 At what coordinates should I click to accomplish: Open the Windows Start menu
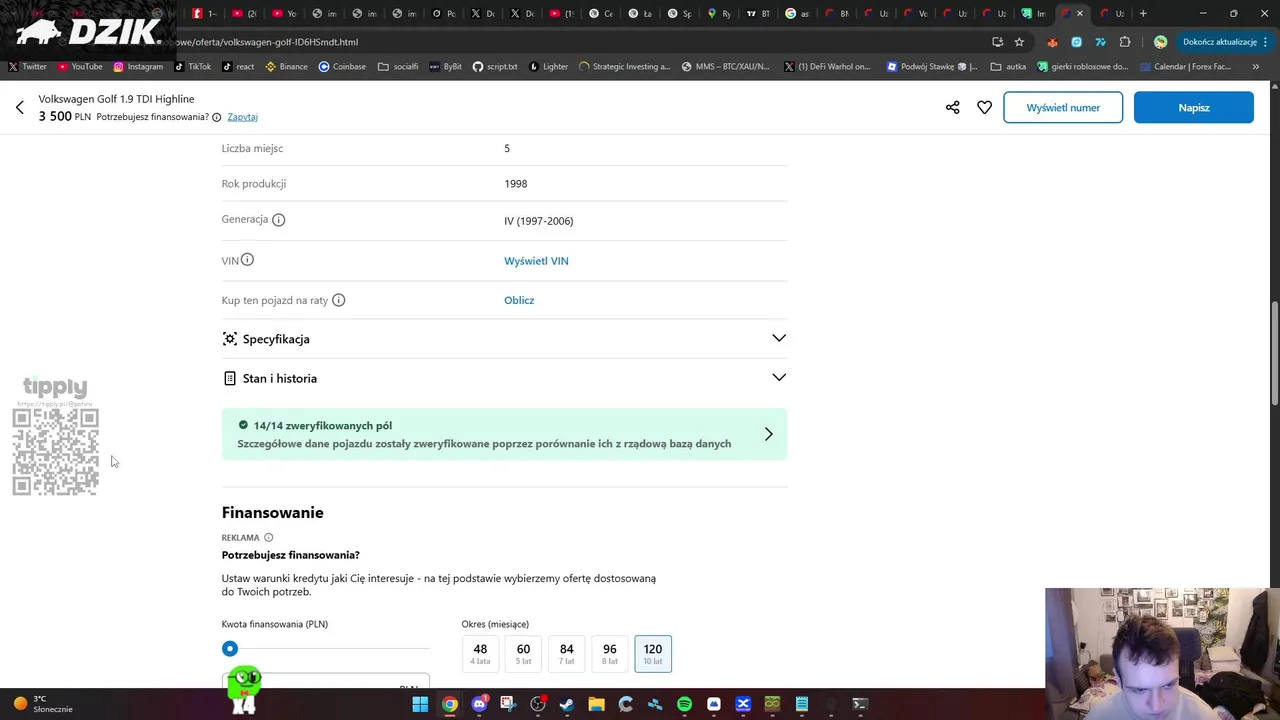[x=420, y=704]
